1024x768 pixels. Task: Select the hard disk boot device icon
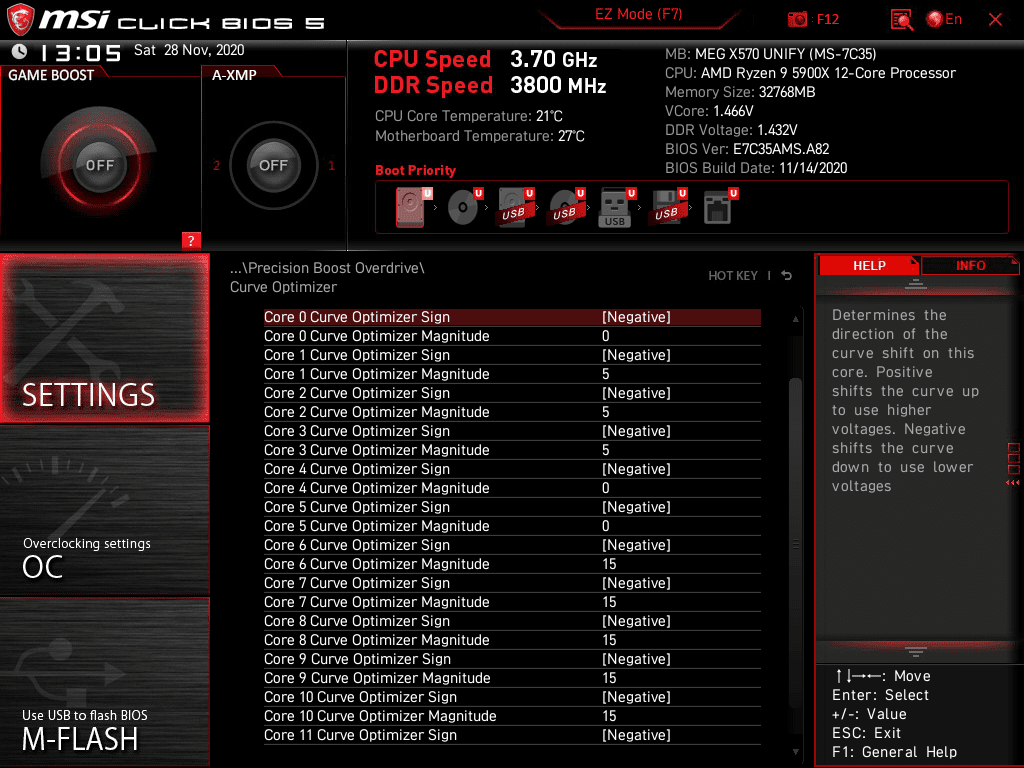[411, 208]
